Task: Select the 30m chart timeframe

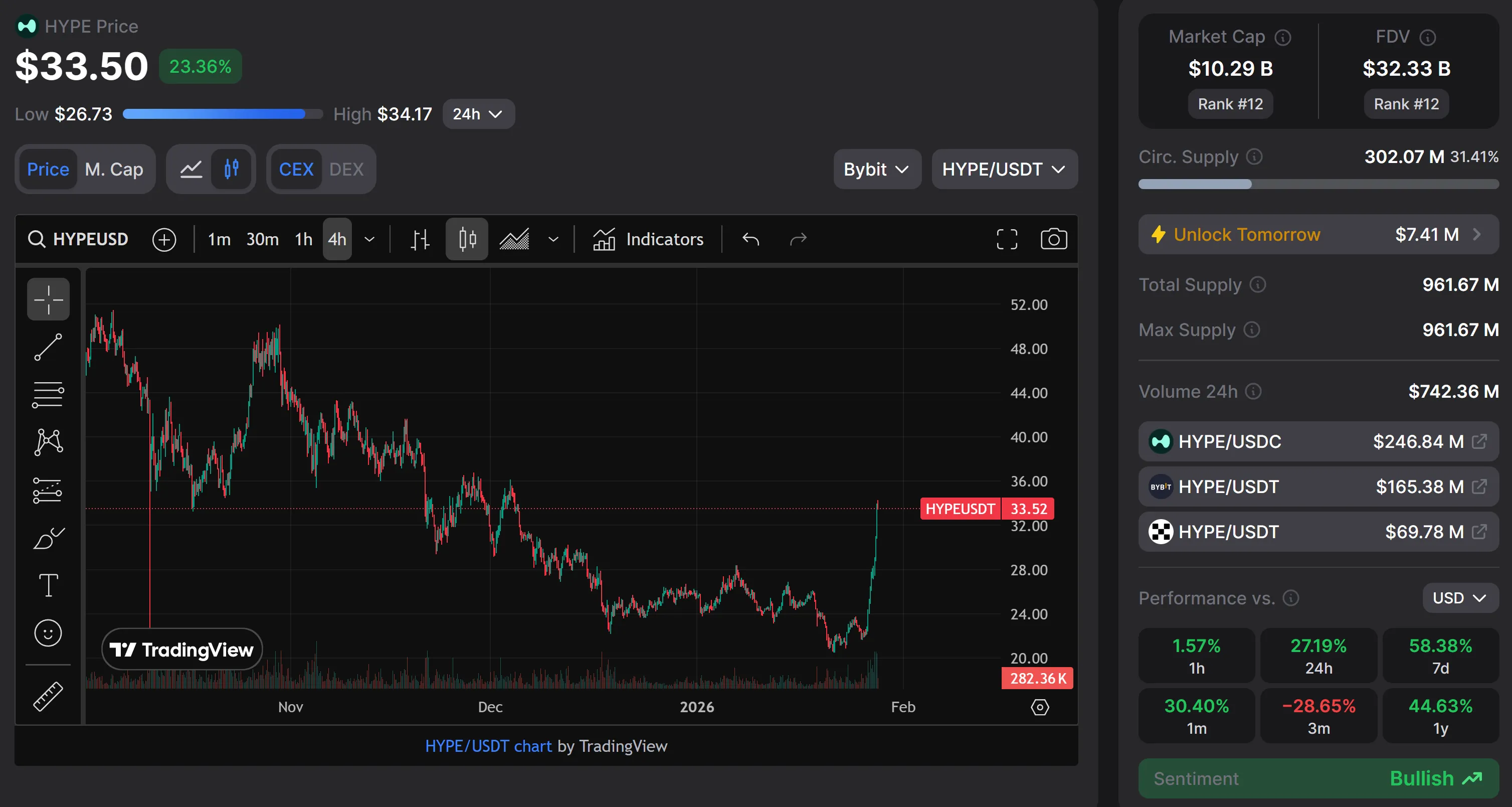Action: coord(262,239)
